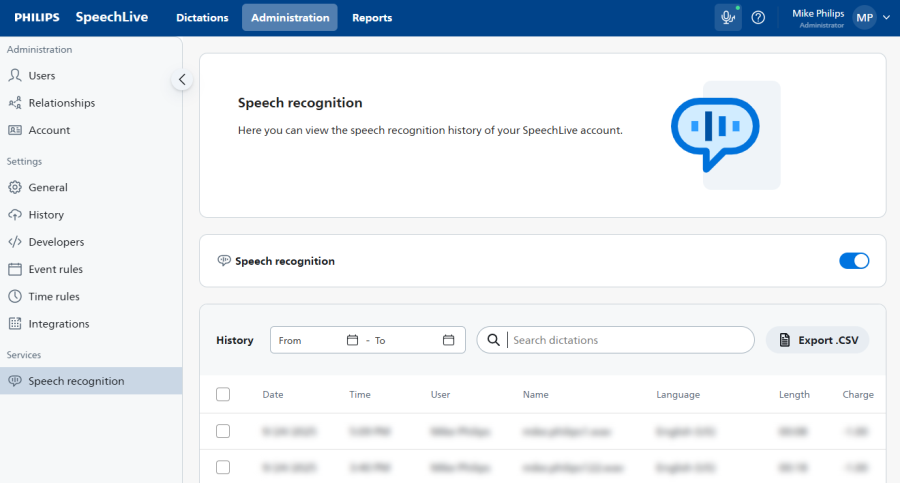The height and width of the screenshot is (483, 900).
Task: Click the Mike Philips user name
Action: click(x=818, y=13)
